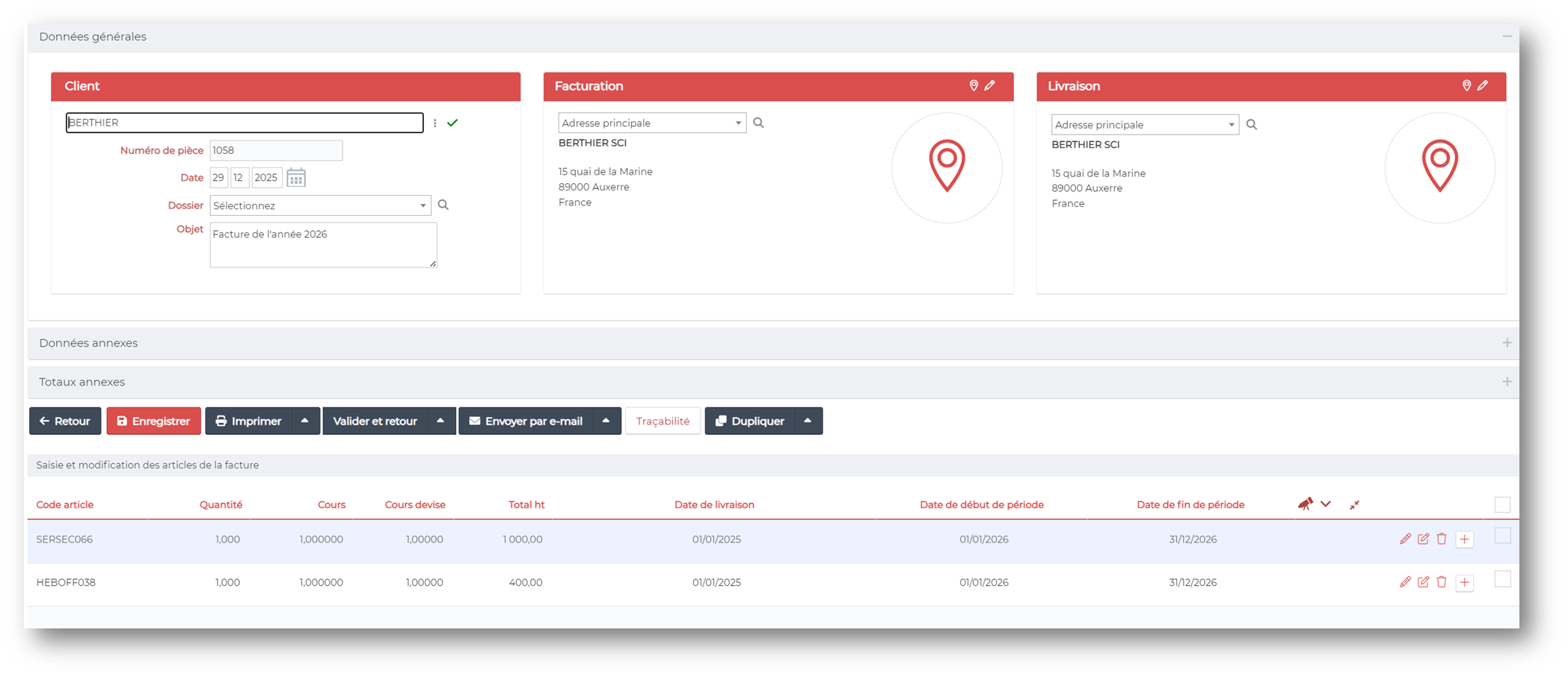
Task: Tick the checkbox on the SERSEC066 row
Action: [1502, 536]
